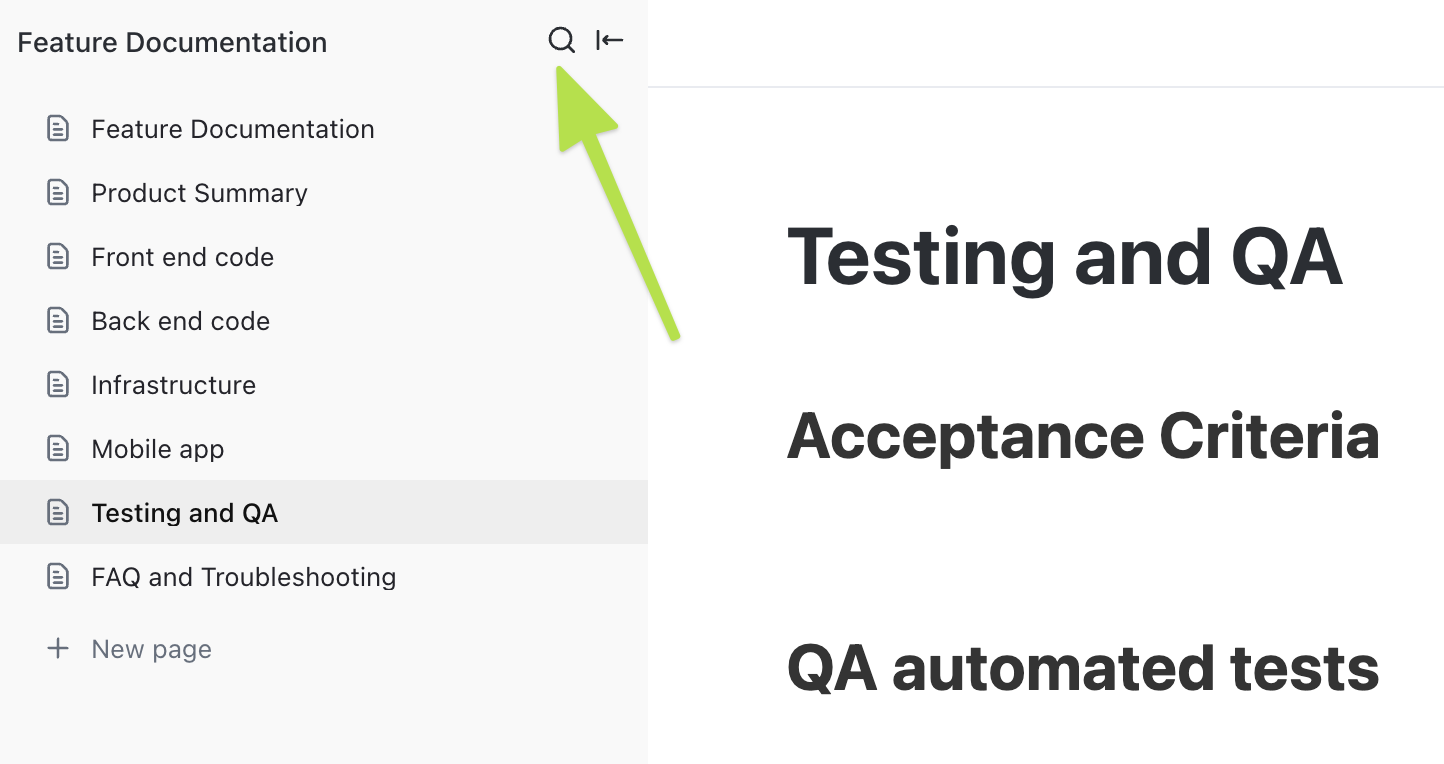The image size is (1444, 764).
Task: Click the page icon beside Back end code
Action: coord(58,320)
